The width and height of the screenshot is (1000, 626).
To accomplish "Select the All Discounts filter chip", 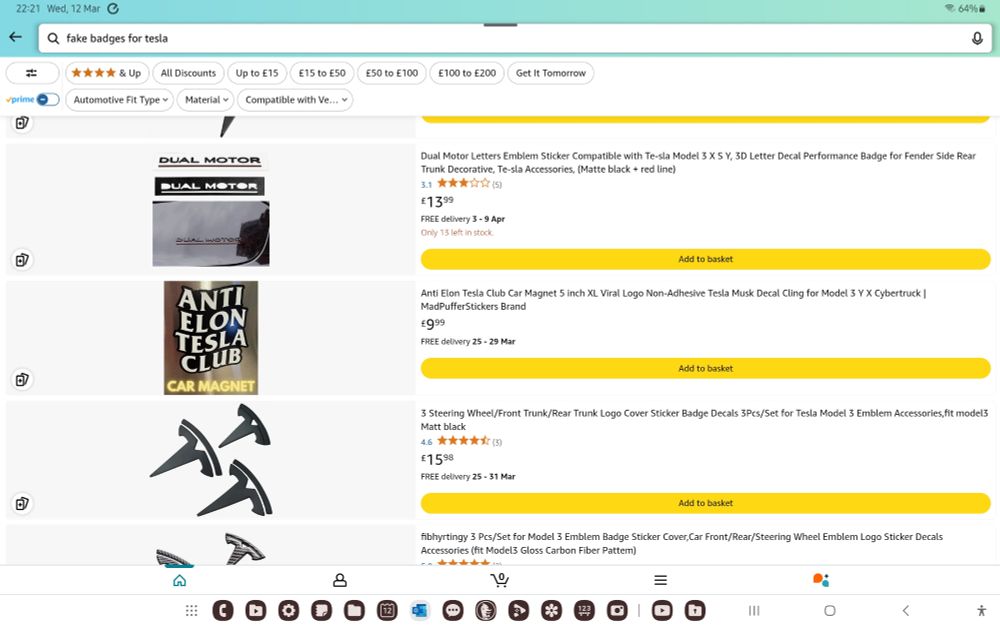I will tap(188, 73).
